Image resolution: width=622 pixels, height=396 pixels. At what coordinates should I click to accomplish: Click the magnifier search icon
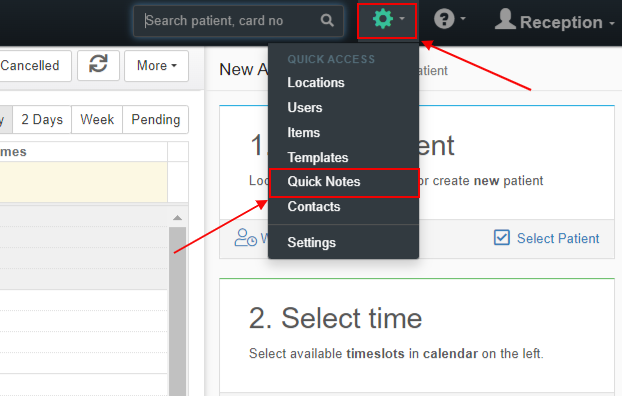coord(327,20)
